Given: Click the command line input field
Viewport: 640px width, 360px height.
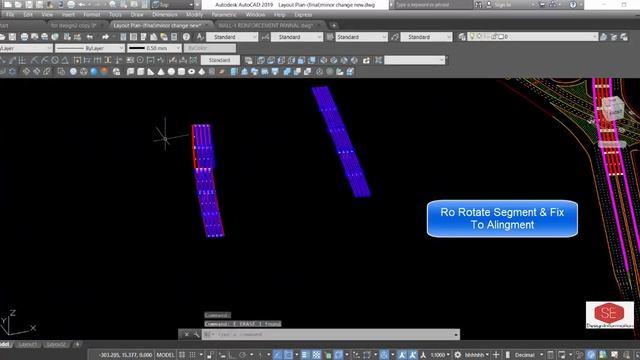Looking at the screenshot, I should pyautogui.click(x=331, y=335).
